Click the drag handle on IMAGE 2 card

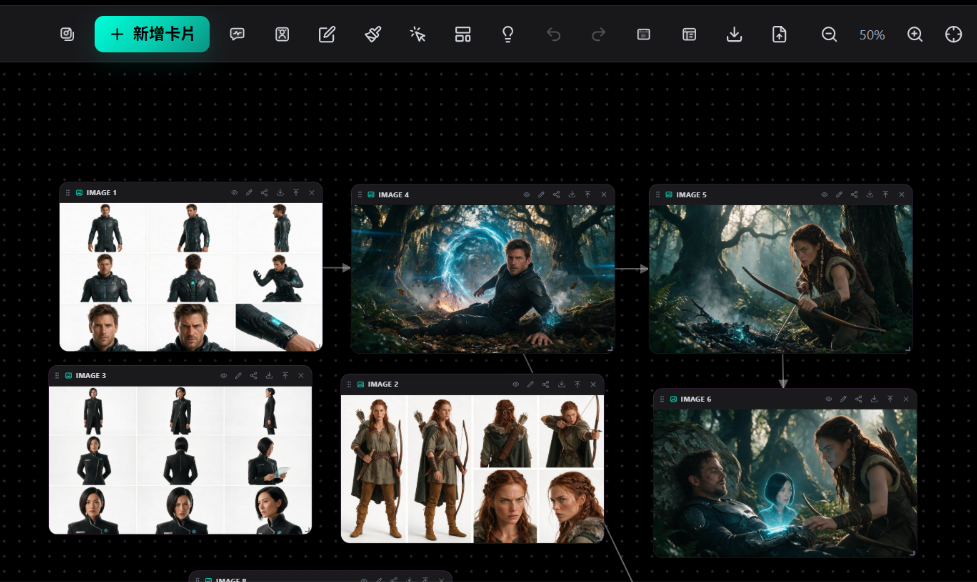(x=349, y=384)
